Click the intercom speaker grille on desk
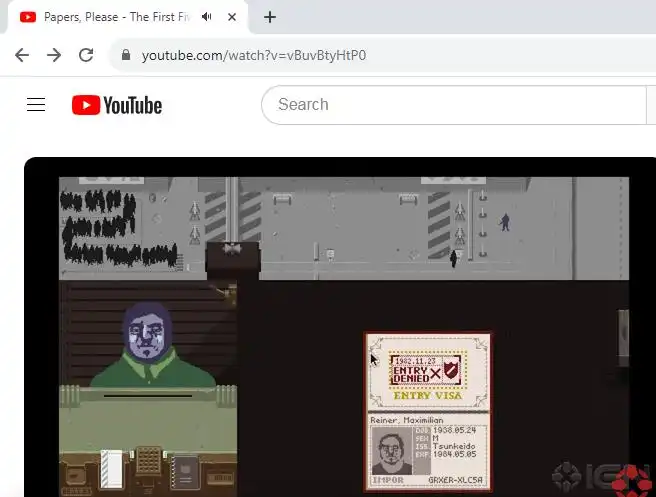Screen dimensions: 656x497 click(148, 460)
